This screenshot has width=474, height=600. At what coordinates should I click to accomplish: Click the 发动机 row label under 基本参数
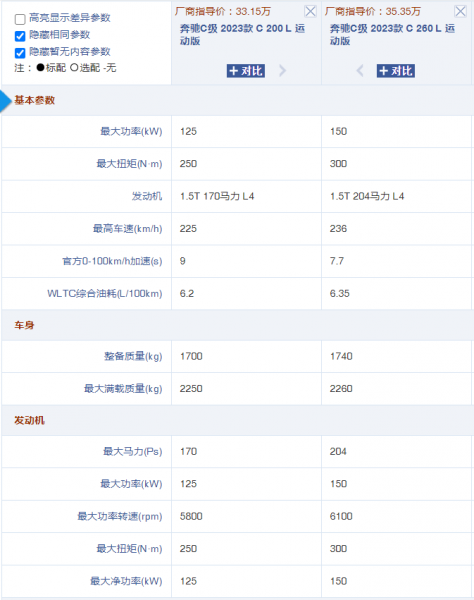[147, 196]
